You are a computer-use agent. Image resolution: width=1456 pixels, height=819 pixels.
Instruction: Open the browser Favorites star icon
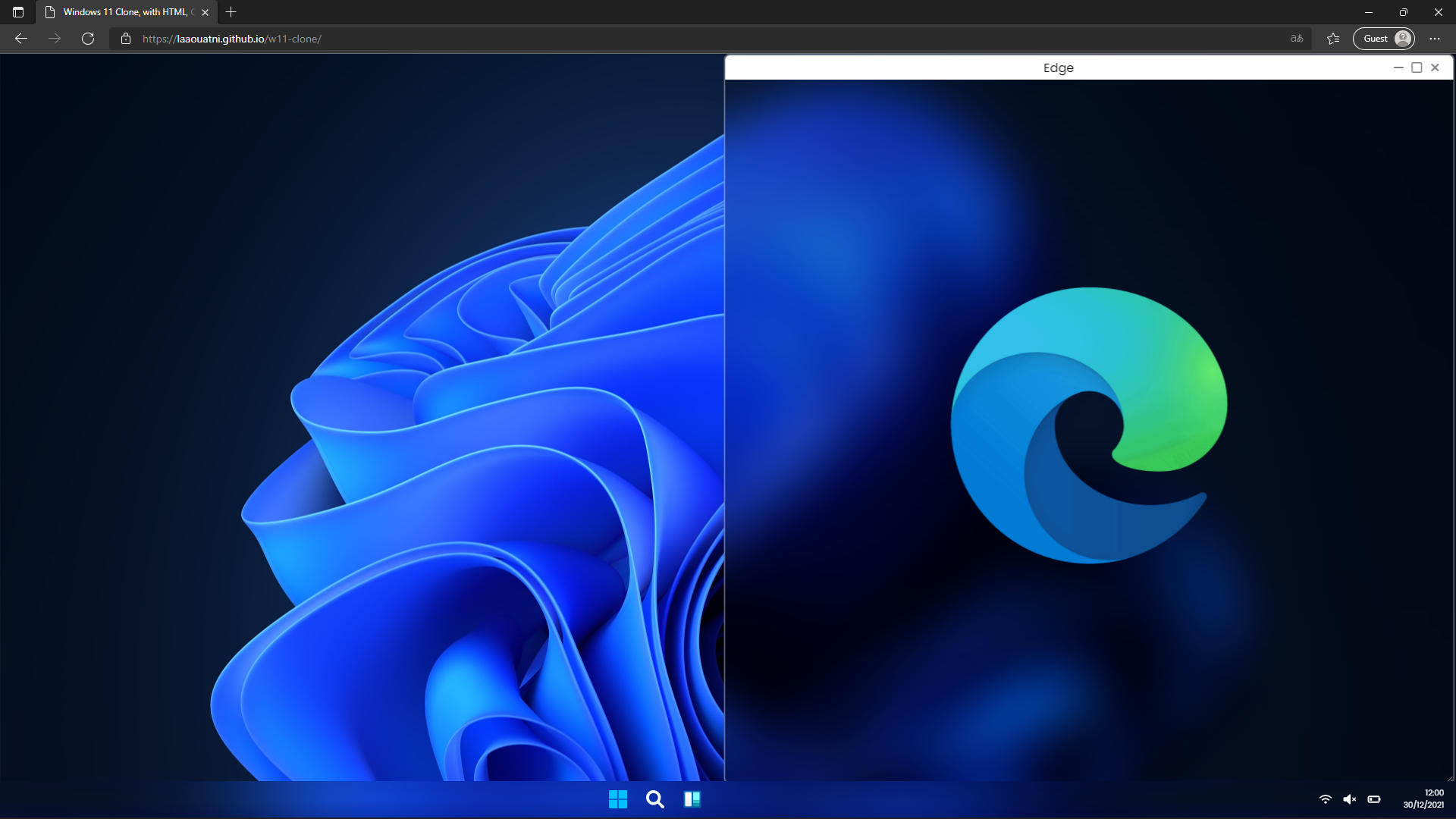click(x=1333, y=39)
